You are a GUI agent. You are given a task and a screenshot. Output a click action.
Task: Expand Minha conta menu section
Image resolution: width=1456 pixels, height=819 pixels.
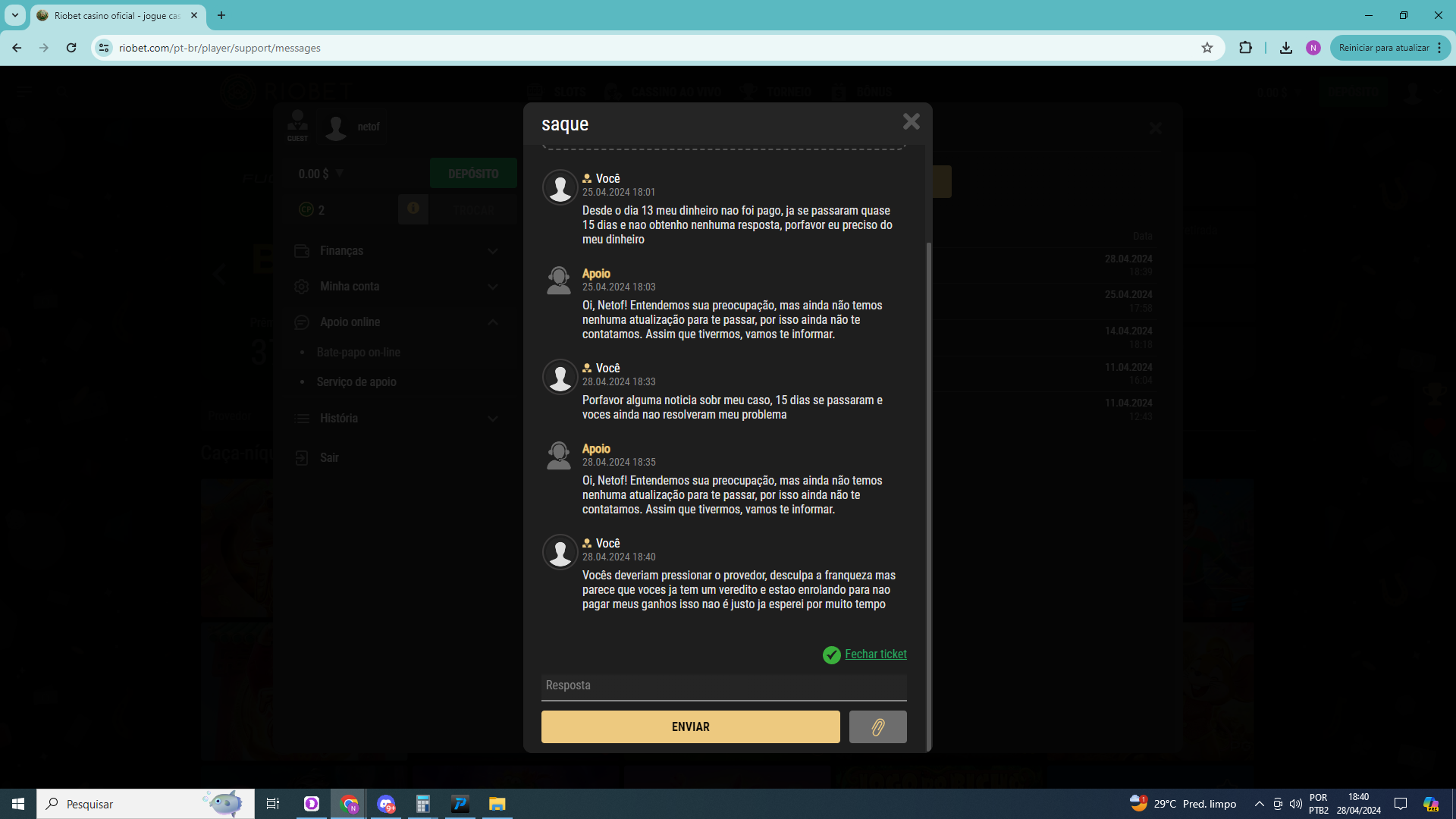click(x=397, y=287)
